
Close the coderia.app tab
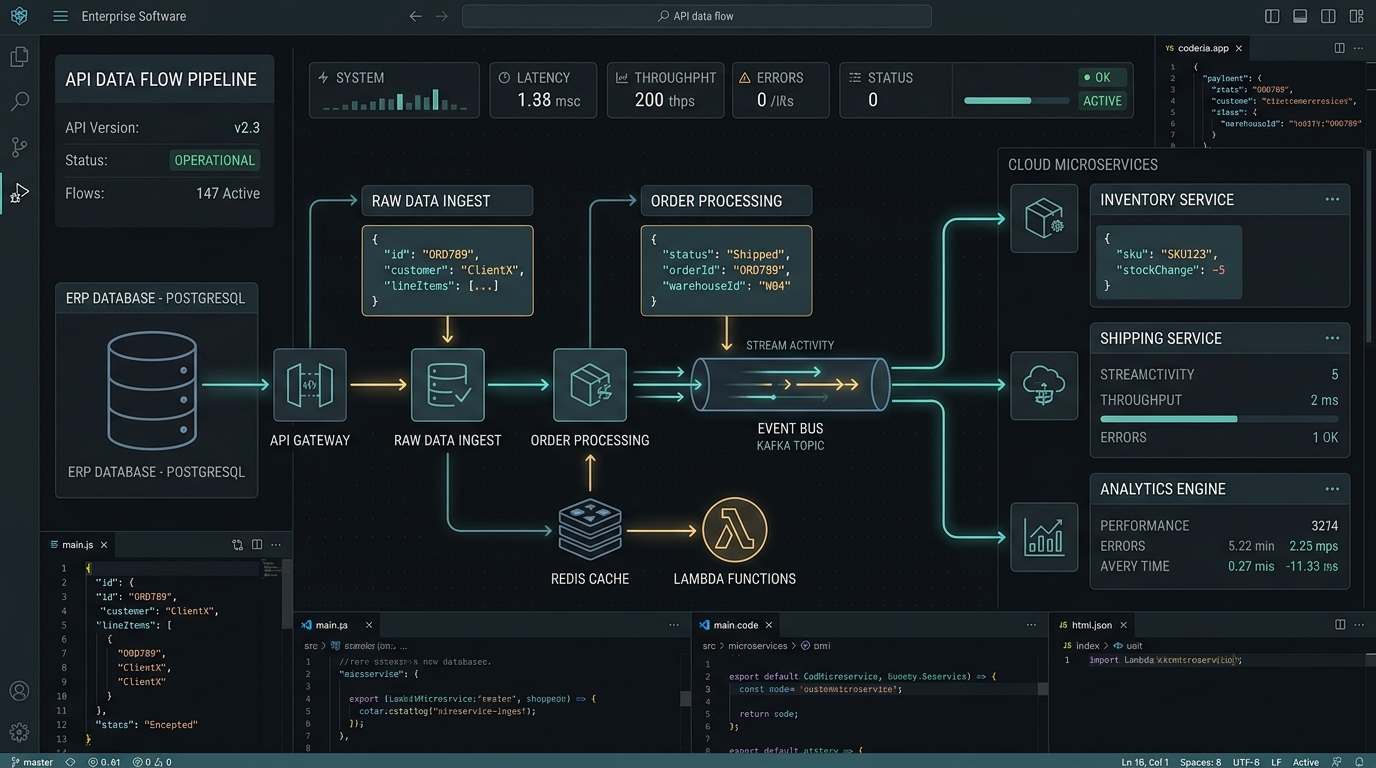tap(1239, 48)
